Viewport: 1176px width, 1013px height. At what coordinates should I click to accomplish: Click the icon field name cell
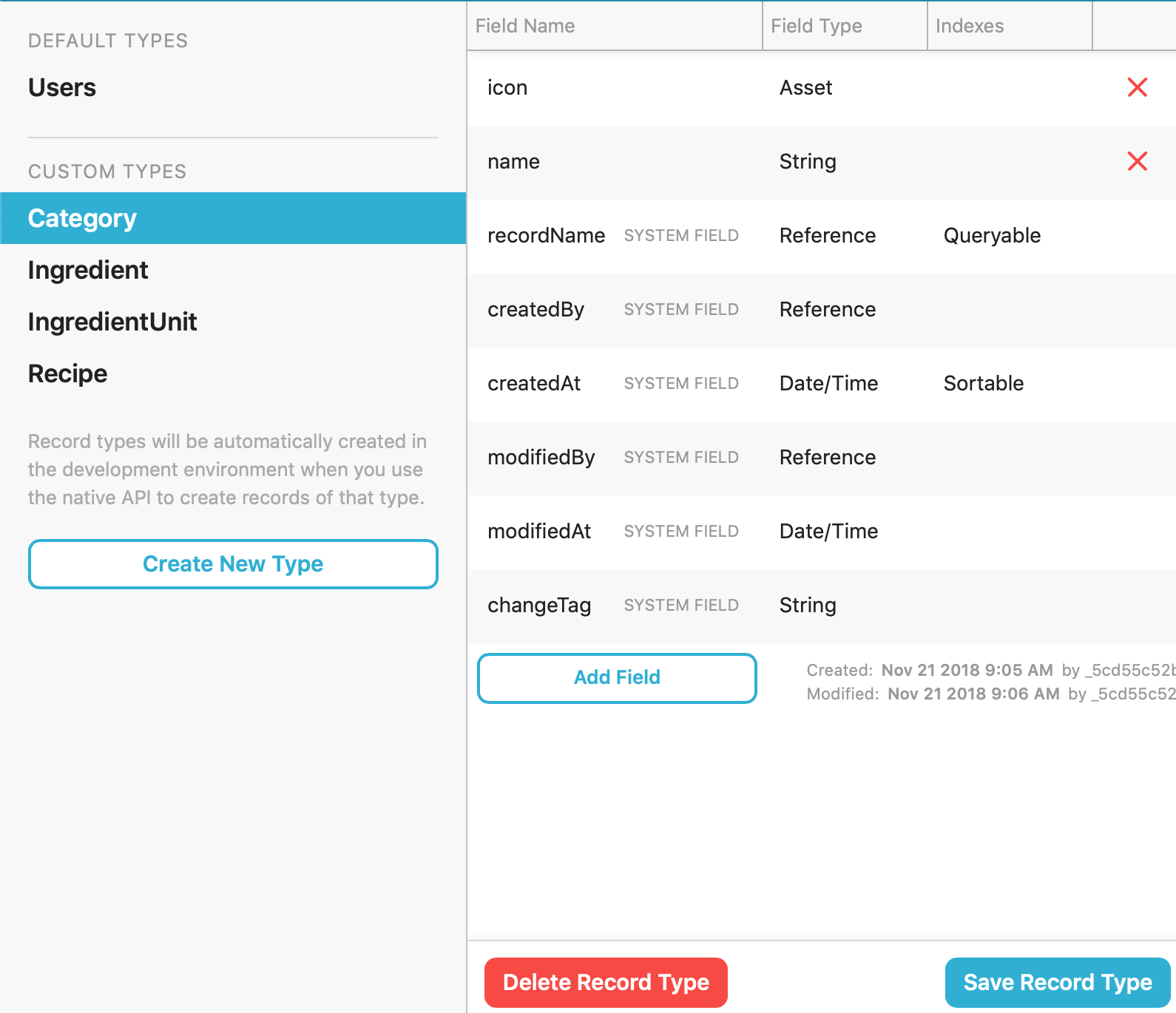[507, 88]
